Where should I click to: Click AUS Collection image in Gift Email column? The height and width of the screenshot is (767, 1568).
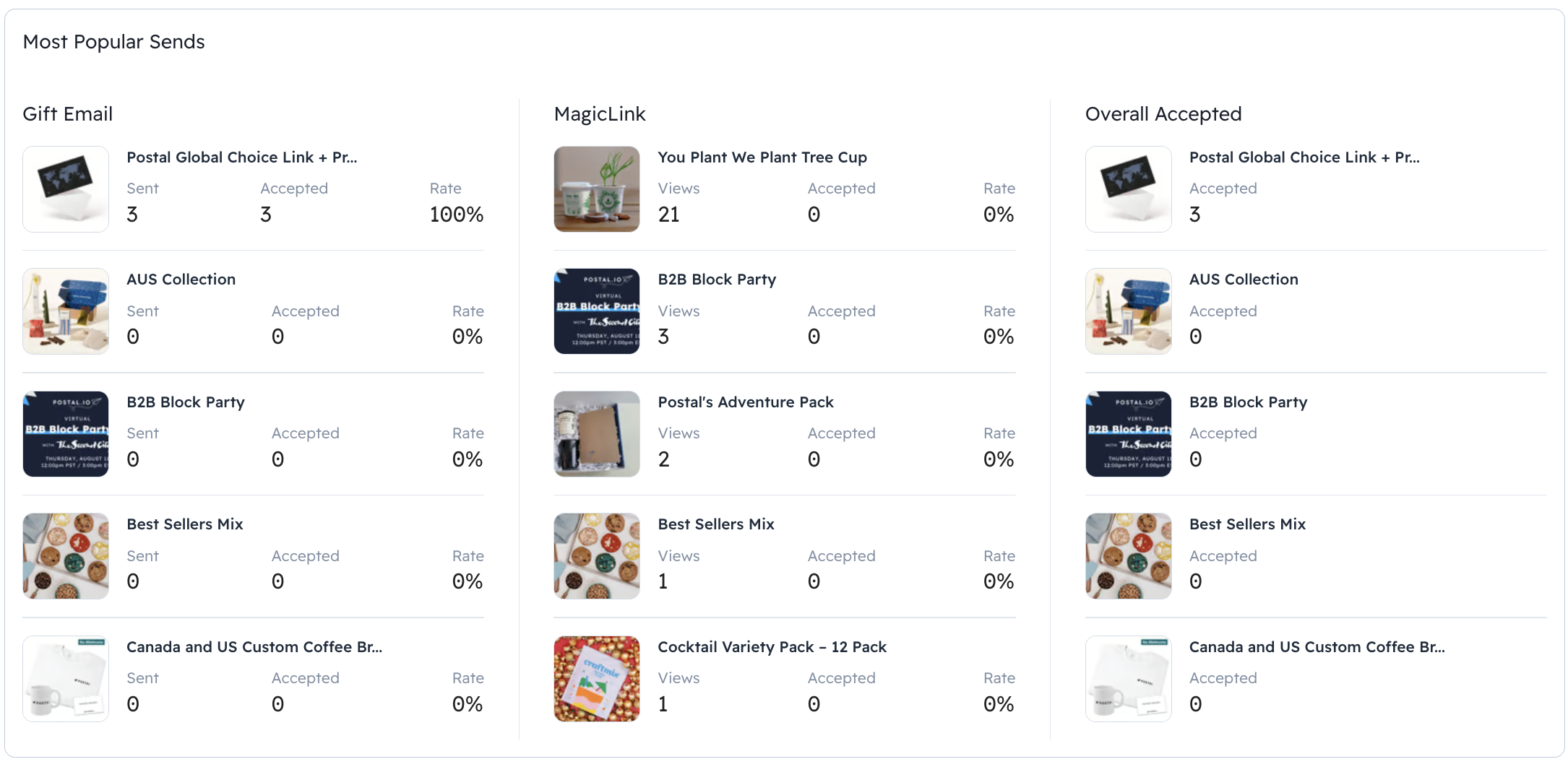[x=66, y=311]
